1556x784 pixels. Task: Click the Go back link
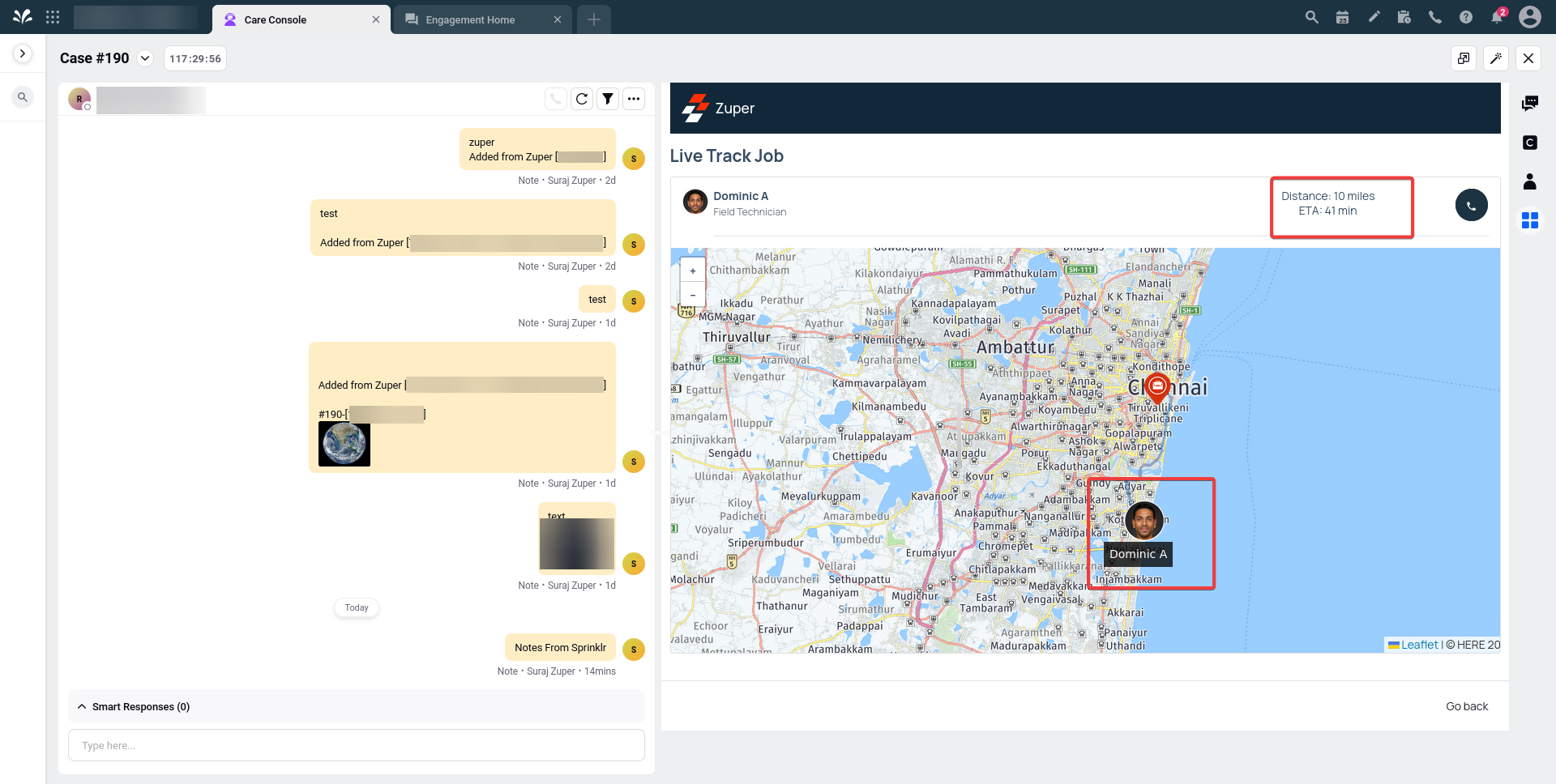(1467, 706)
